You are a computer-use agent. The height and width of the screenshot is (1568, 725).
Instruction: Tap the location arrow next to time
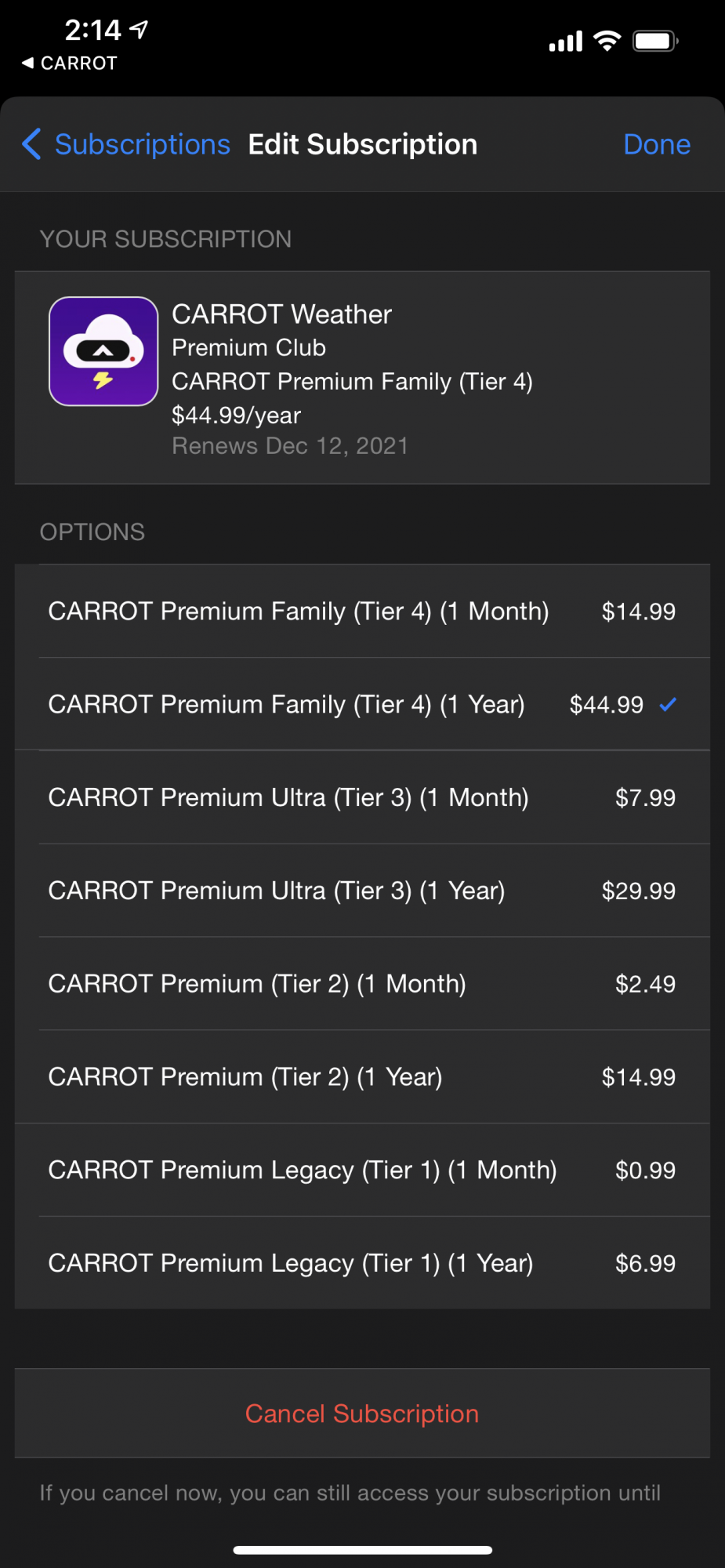pos(139,30)
